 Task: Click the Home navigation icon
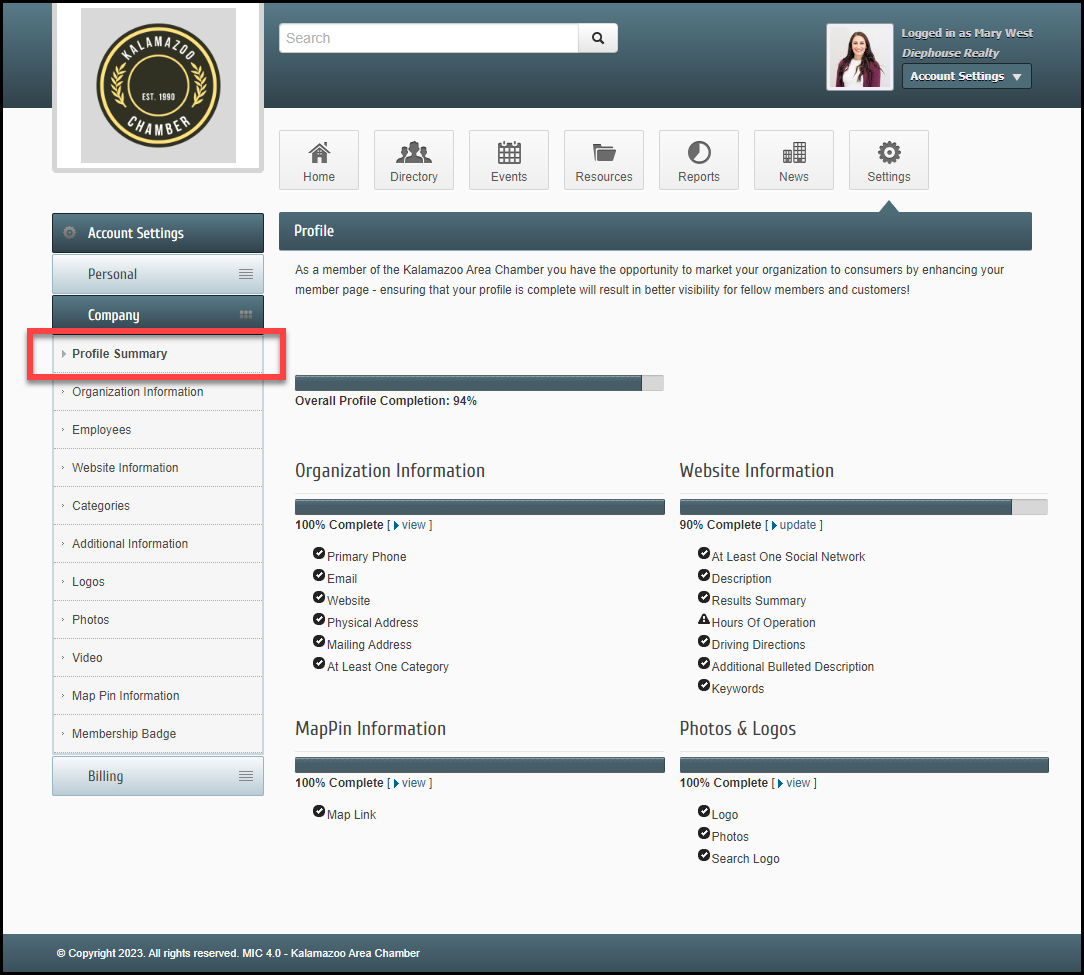click(318, 153)
